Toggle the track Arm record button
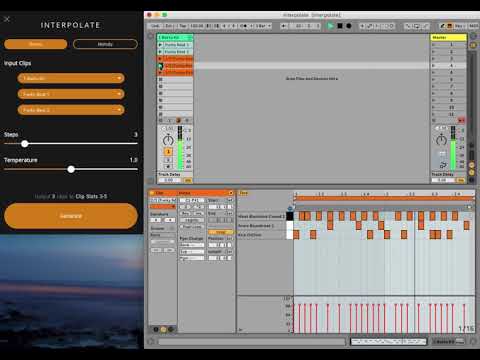Viewport: 480px width, 360px height. (x=168, y=166)
